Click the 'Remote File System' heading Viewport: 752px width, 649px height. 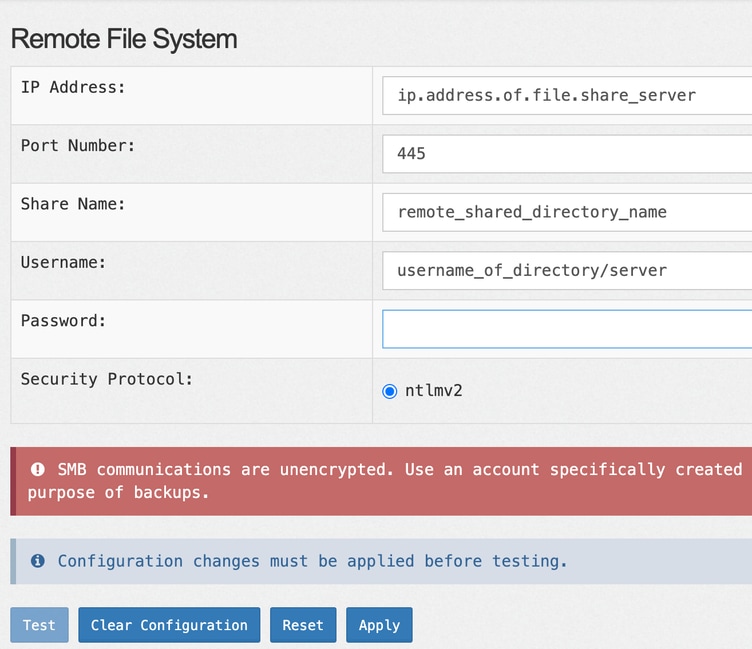coord(124,39)
